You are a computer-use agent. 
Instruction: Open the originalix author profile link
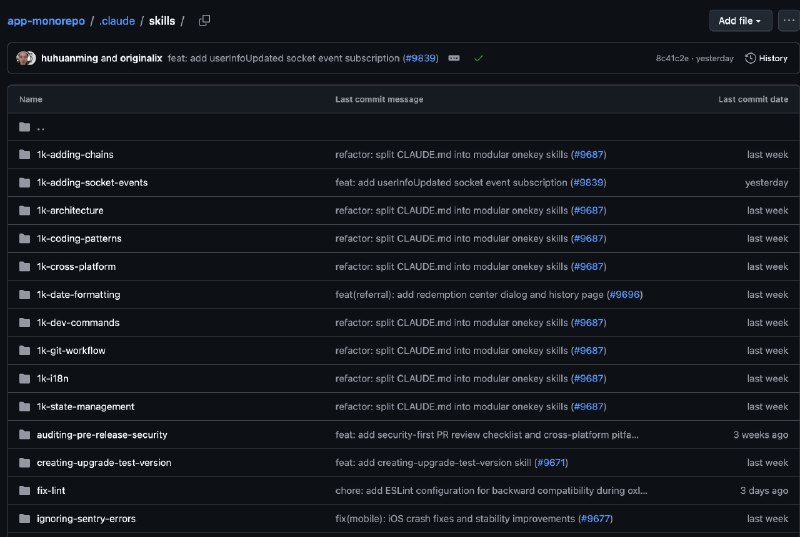click(x=143, y=58)
